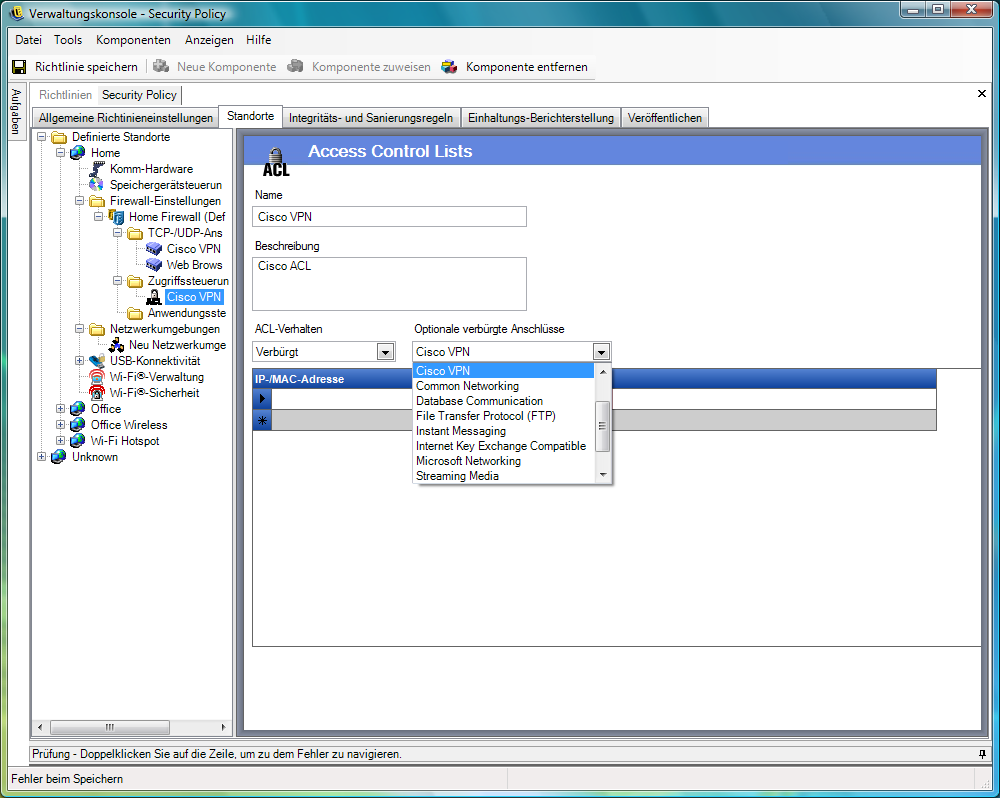Switch to Einhaltungs-Berichterstellung tab
This screenshot has width=1000, height=798.
pos(541,118)
